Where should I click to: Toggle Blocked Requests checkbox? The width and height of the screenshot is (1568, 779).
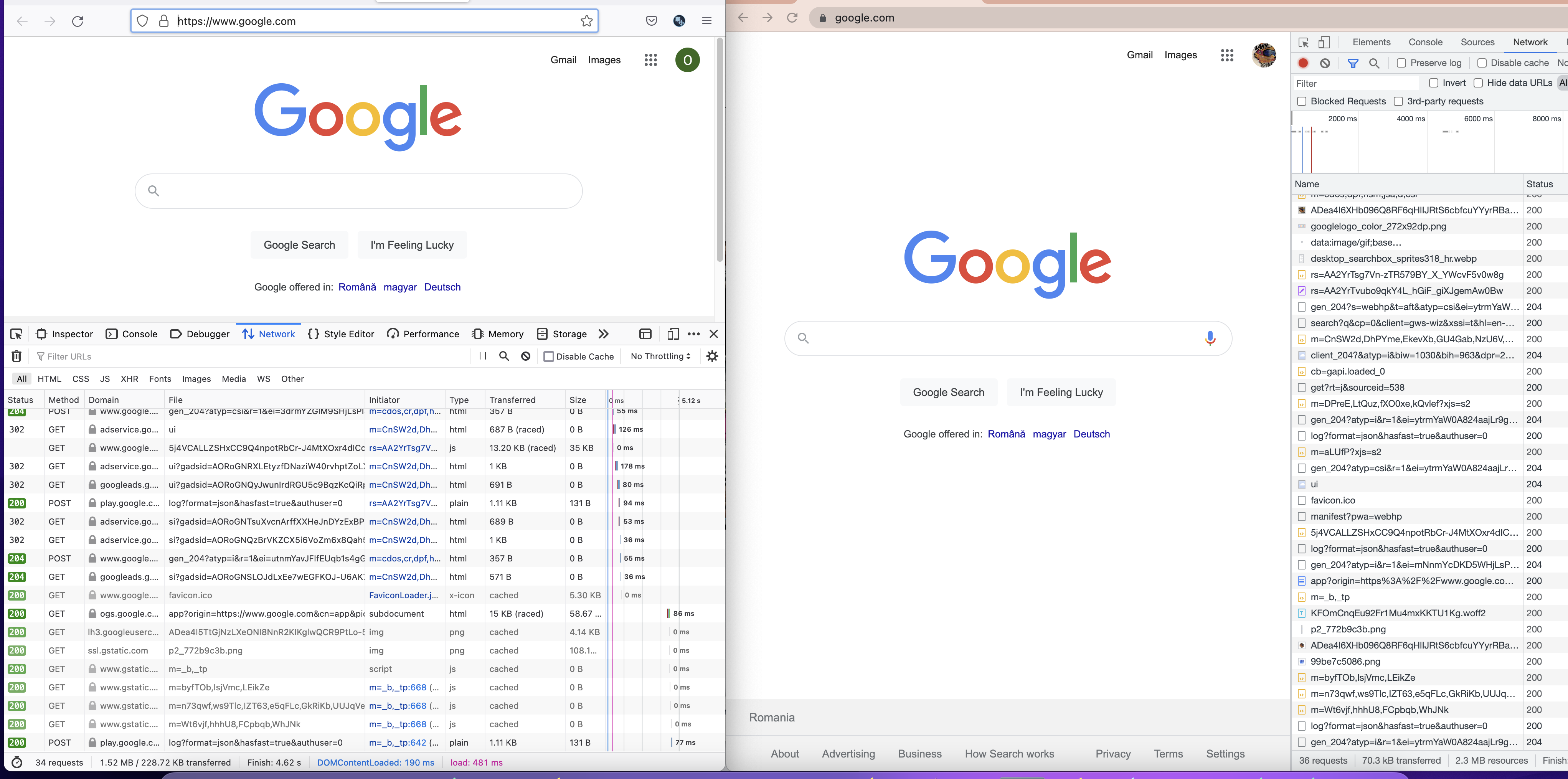click(x=1301, y=101)
